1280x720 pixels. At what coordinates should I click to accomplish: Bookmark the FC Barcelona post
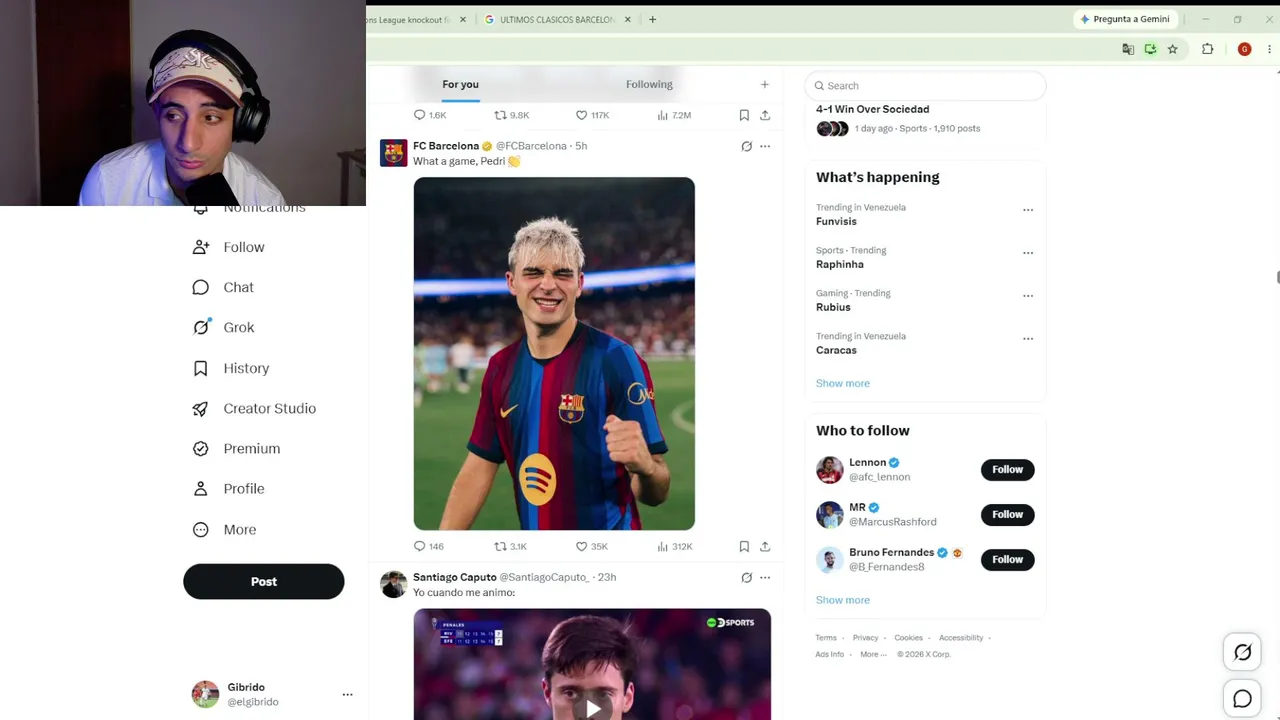(744, 546)
